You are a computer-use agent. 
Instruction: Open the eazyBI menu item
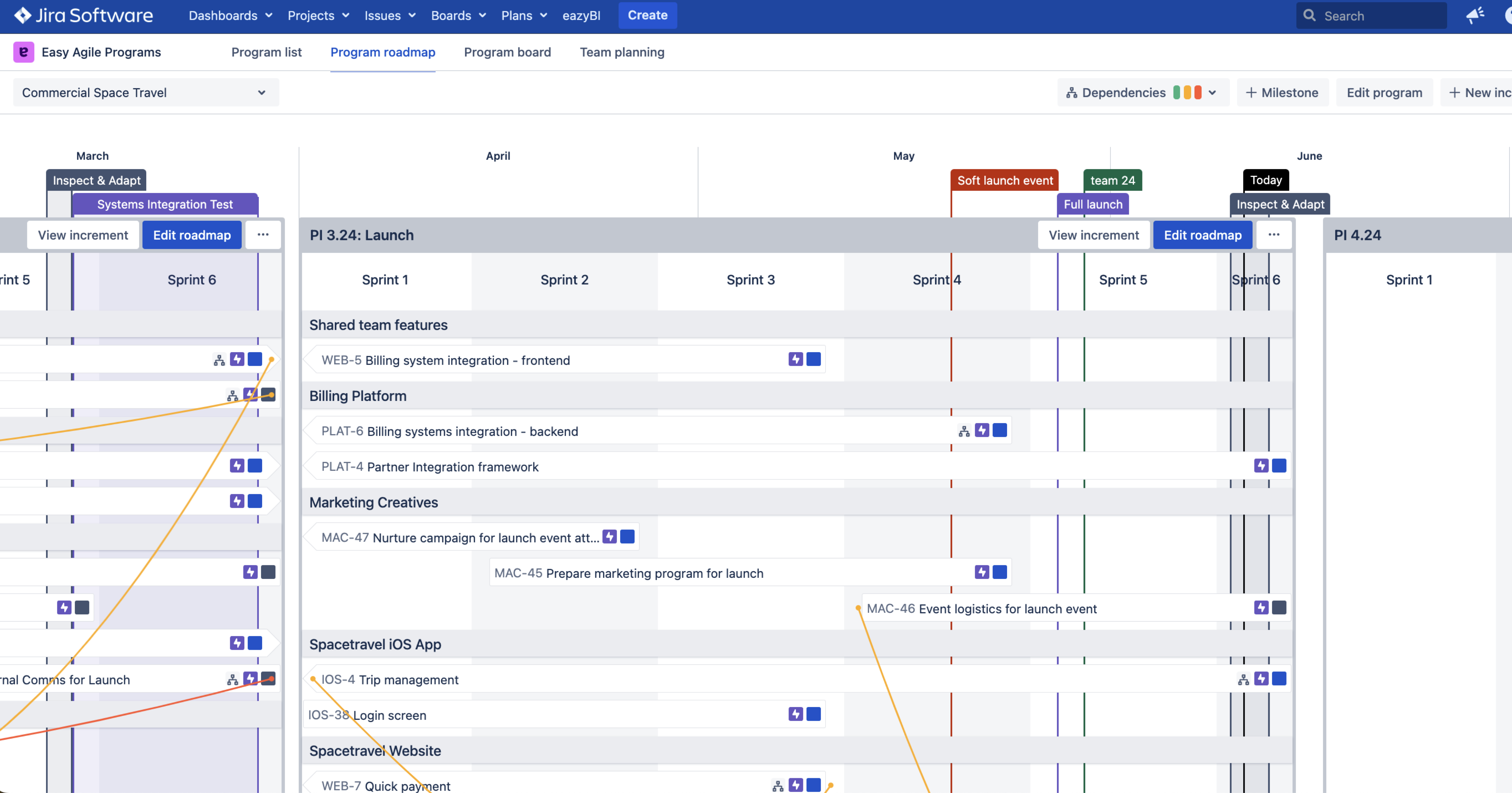click(x=581, y=15)
